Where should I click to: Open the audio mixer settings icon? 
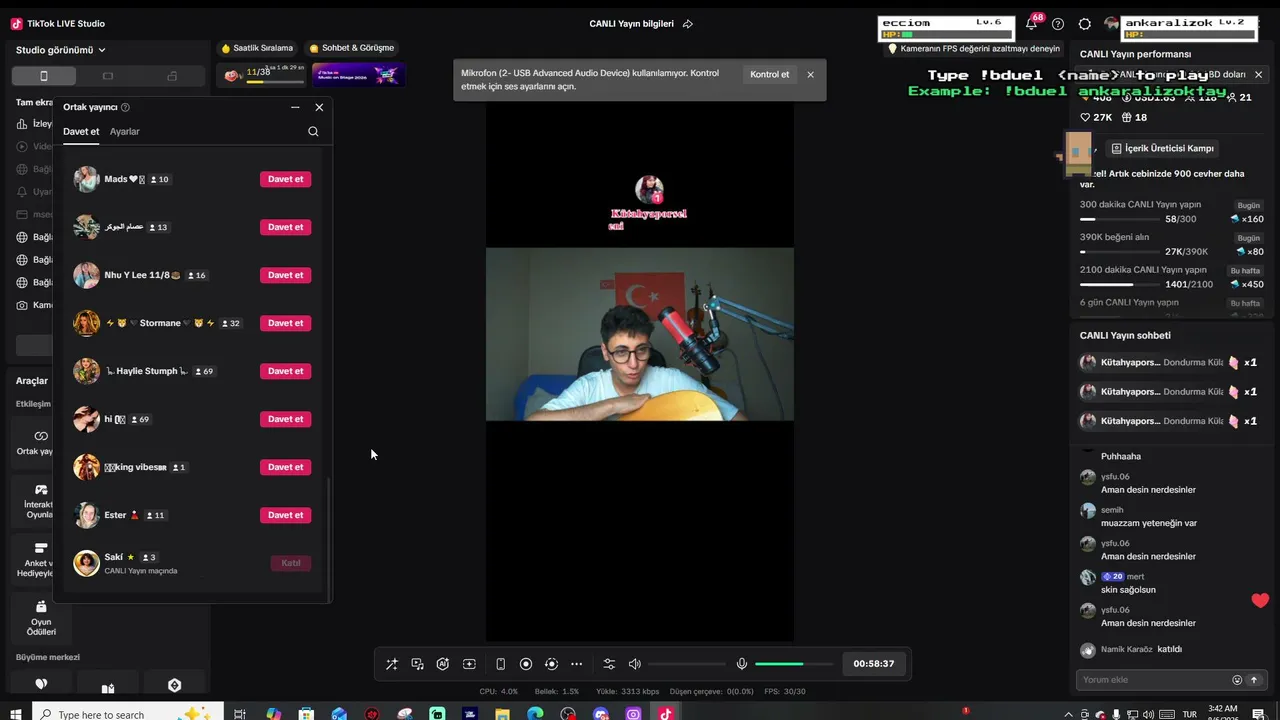click(x=609, y=664)
